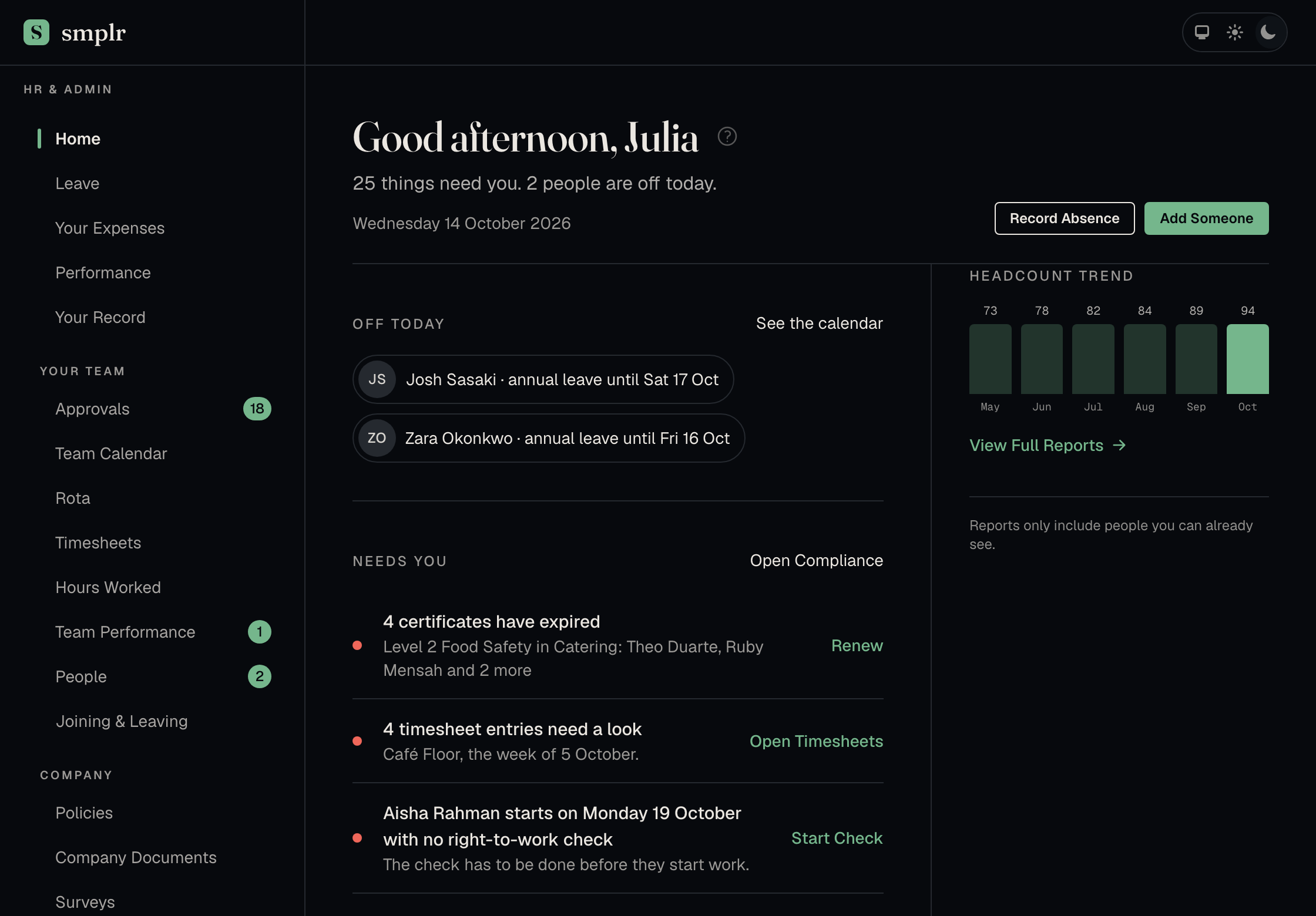Click red dot beside expired certificates
Screen dimensions: 1316x916
[x=357, y=646]
